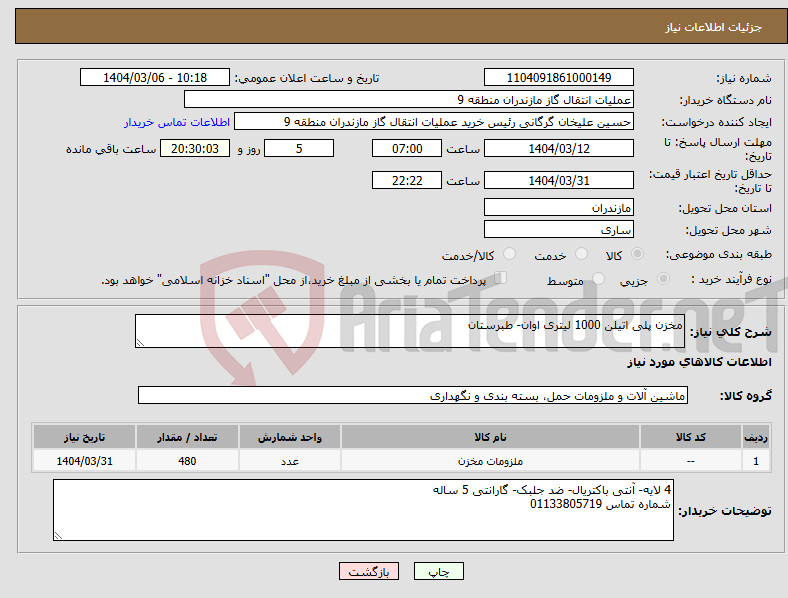Click the کد کالا column header

tap(691, 437)
